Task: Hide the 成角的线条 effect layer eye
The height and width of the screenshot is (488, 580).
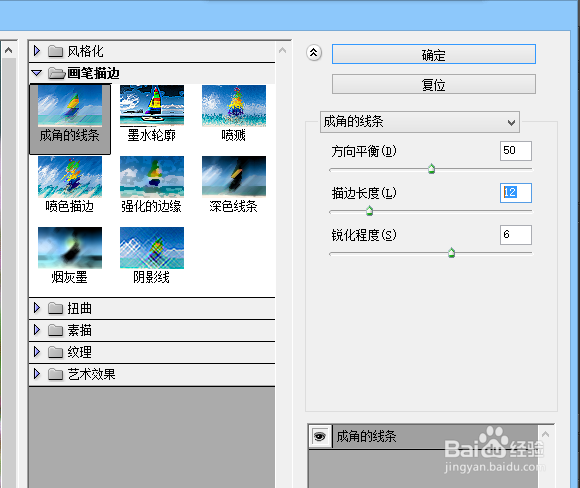Action: pos(320,437)
